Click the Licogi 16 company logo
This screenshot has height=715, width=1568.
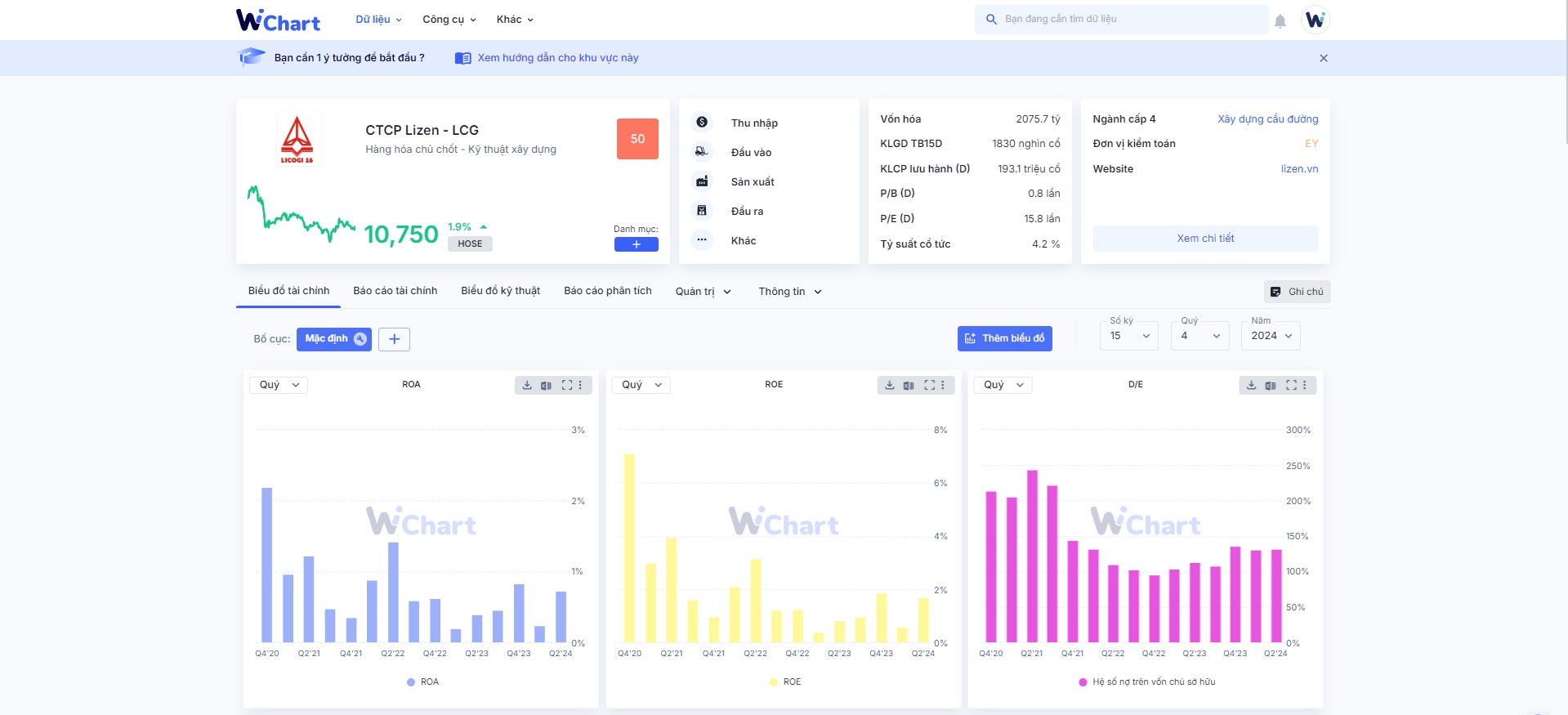tap(297, 140)
